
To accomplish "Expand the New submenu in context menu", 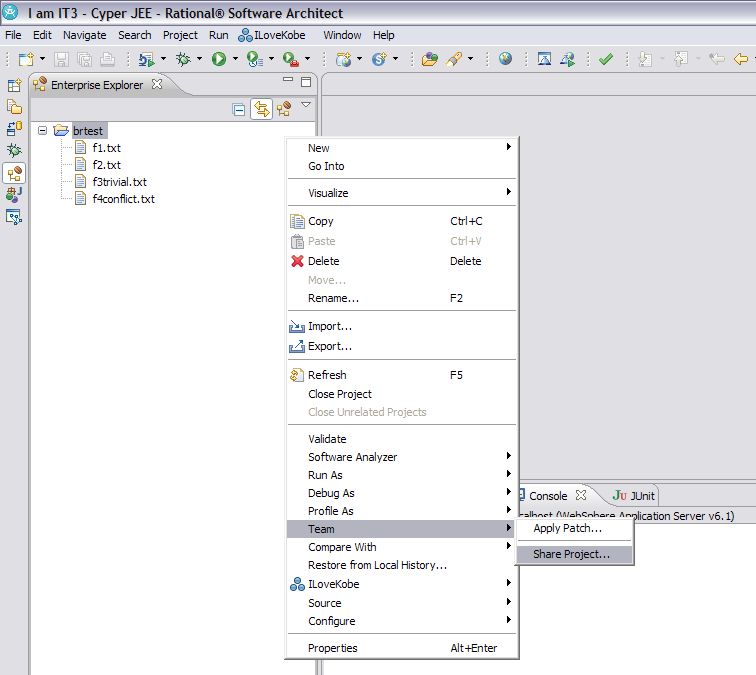I will [x=402, y=148].
